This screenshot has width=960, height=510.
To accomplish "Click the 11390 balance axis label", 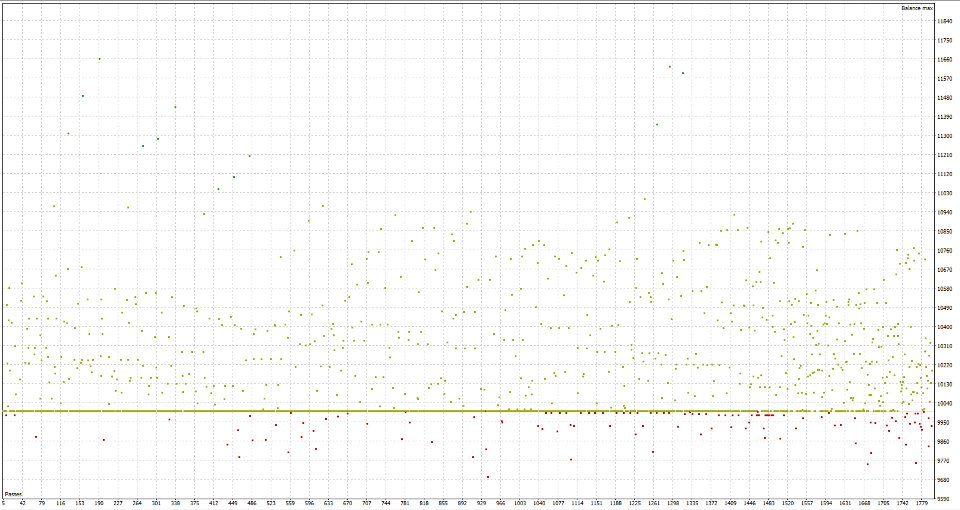I will [944, 116].
